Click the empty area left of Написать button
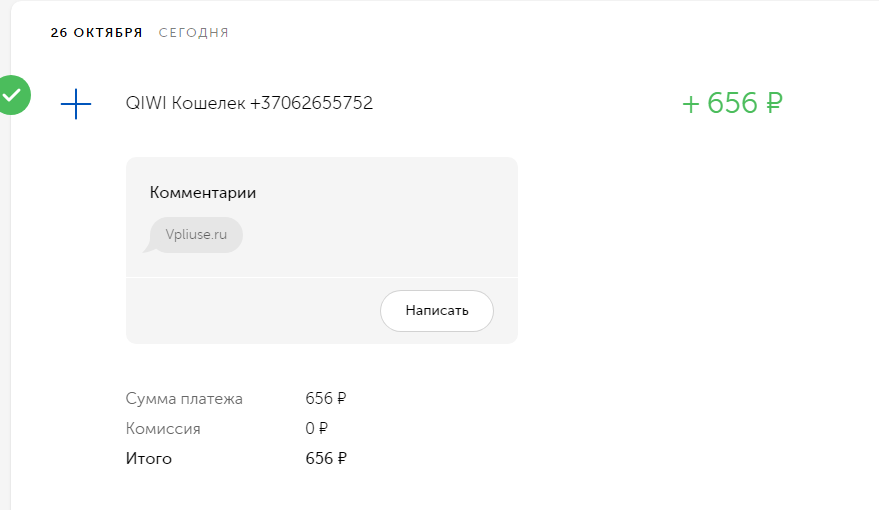 tap(253, 310)
